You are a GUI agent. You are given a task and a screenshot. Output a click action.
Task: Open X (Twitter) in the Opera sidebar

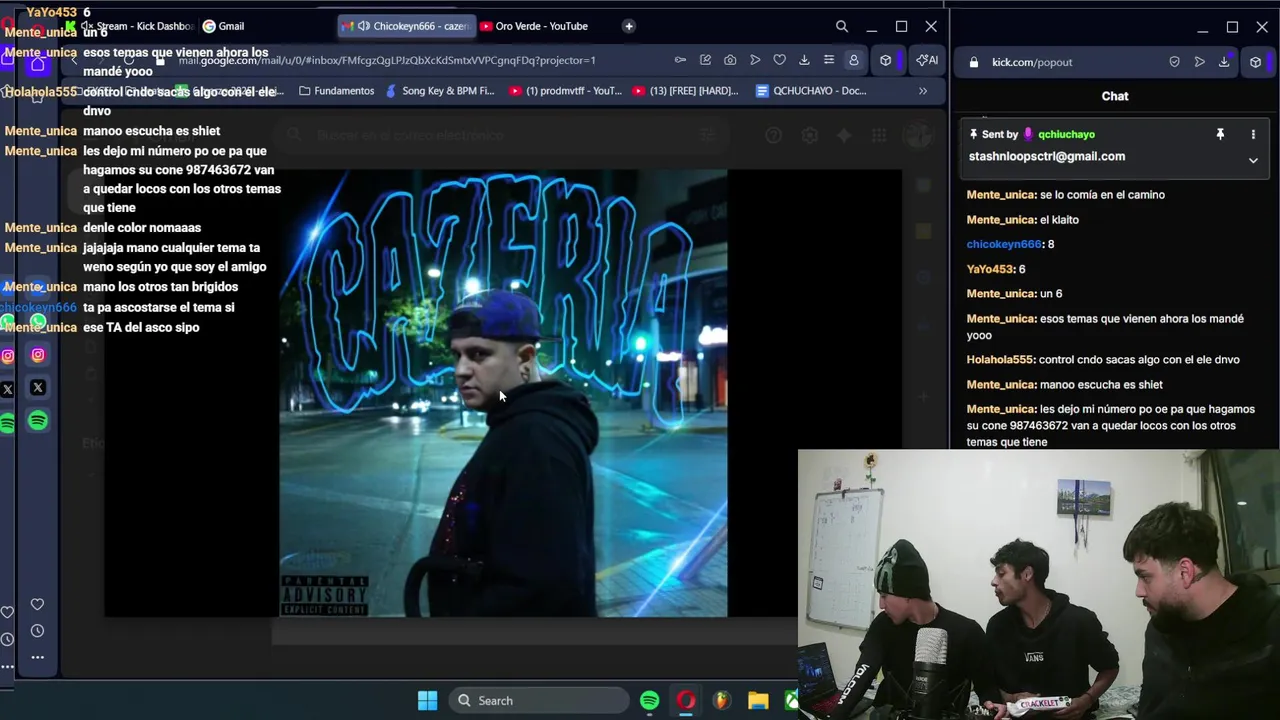(x=38, y=387)
